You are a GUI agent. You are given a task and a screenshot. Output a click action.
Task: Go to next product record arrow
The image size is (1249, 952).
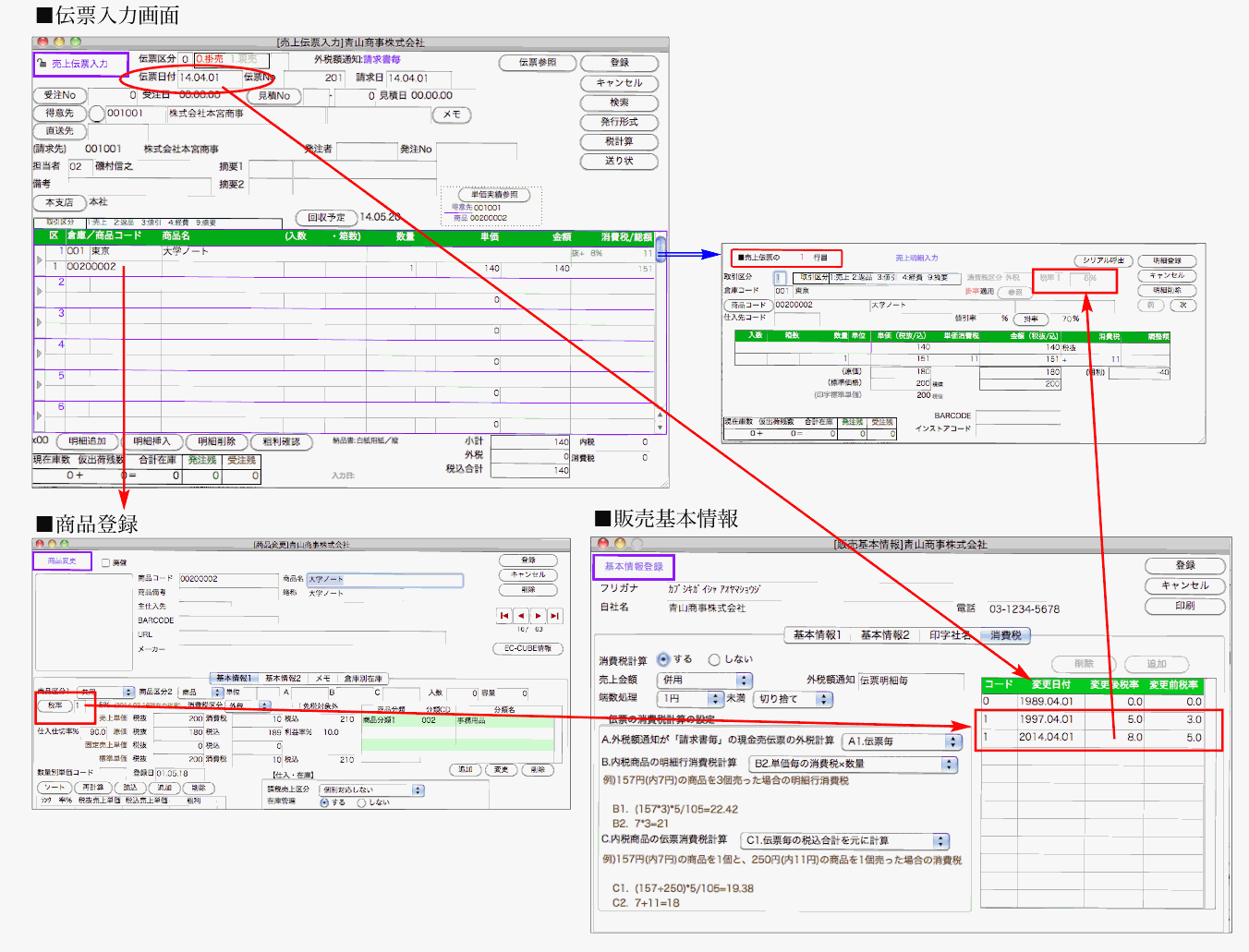click(x=538, y=615)
